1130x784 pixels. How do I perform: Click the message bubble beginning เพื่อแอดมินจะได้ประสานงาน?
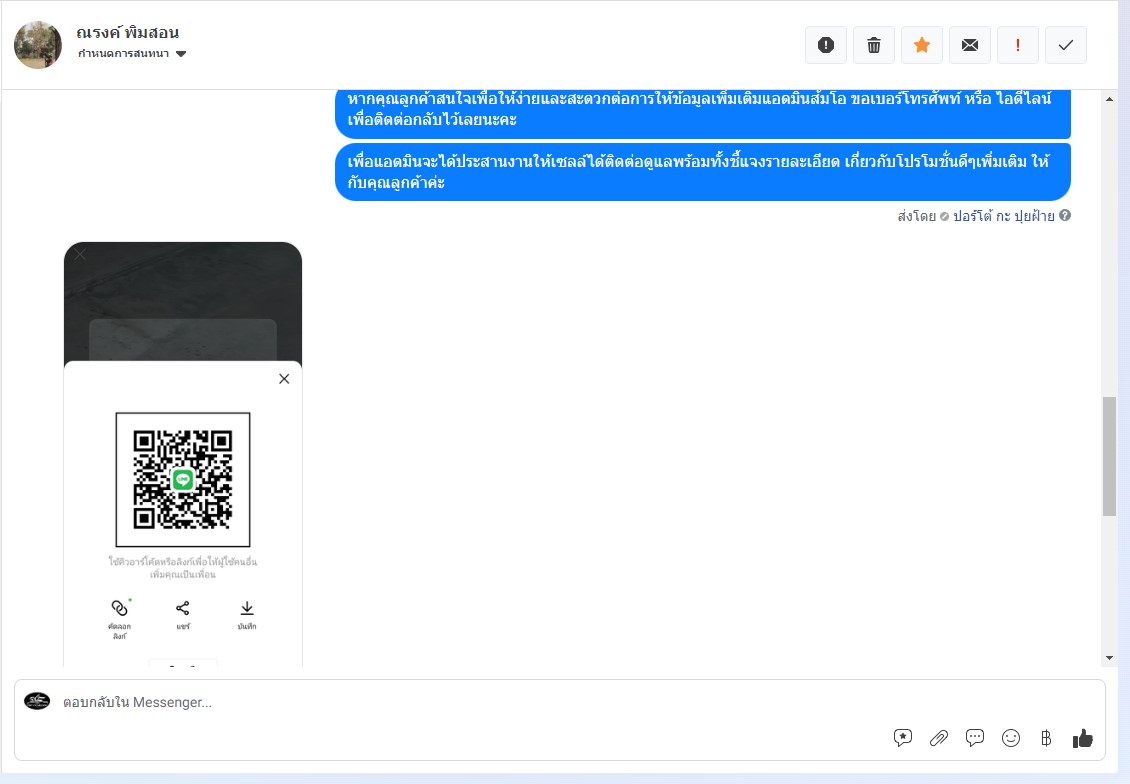tap(703, 172)
